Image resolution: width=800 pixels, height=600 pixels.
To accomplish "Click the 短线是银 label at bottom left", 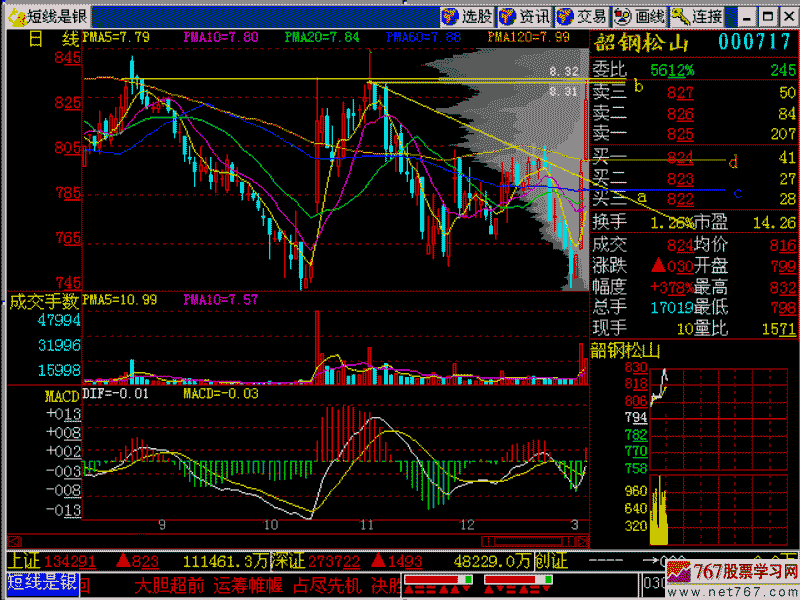I will 41,583.
